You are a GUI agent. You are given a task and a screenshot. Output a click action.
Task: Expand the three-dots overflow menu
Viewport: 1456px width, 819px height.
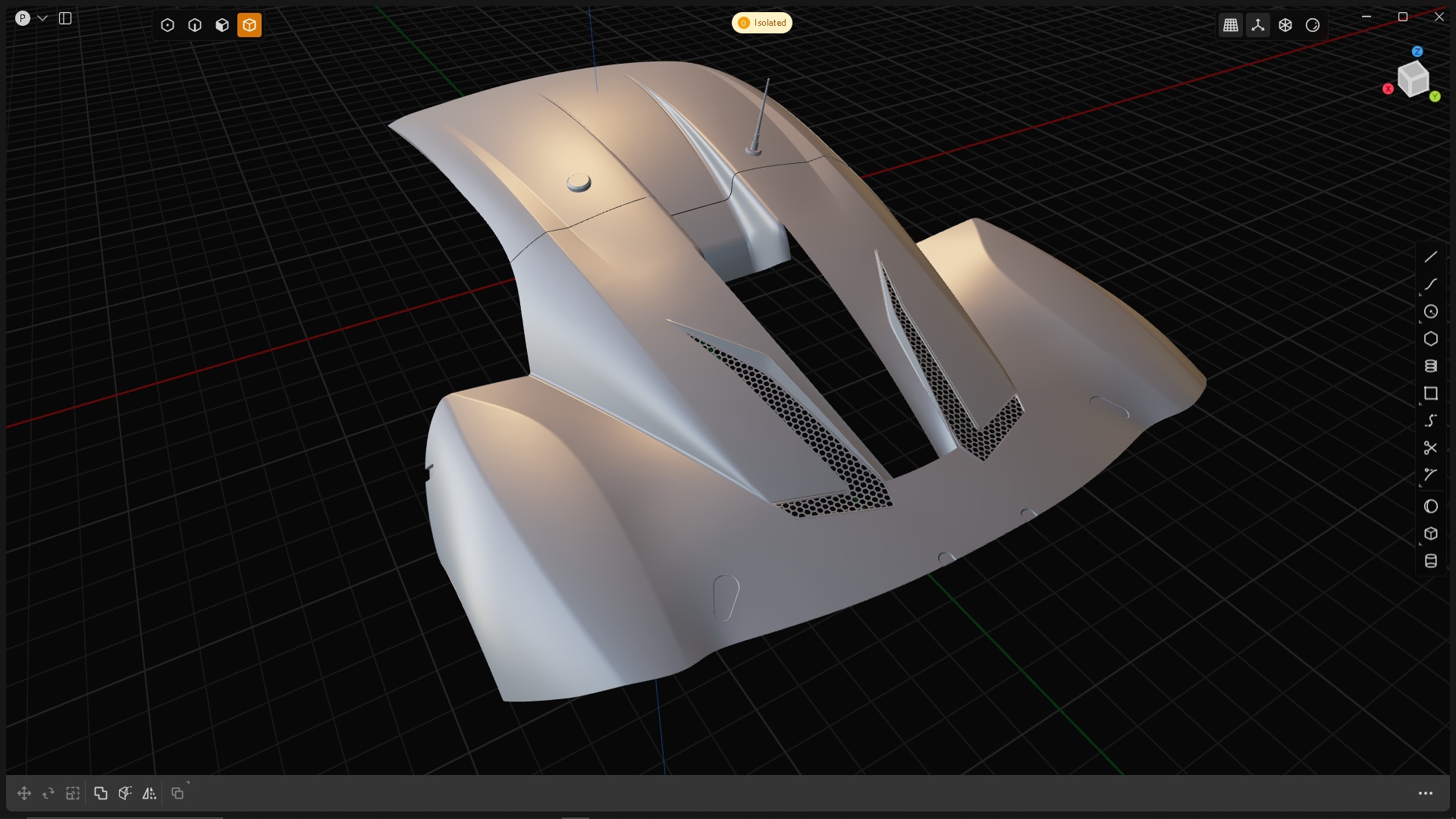point(1425,793)
